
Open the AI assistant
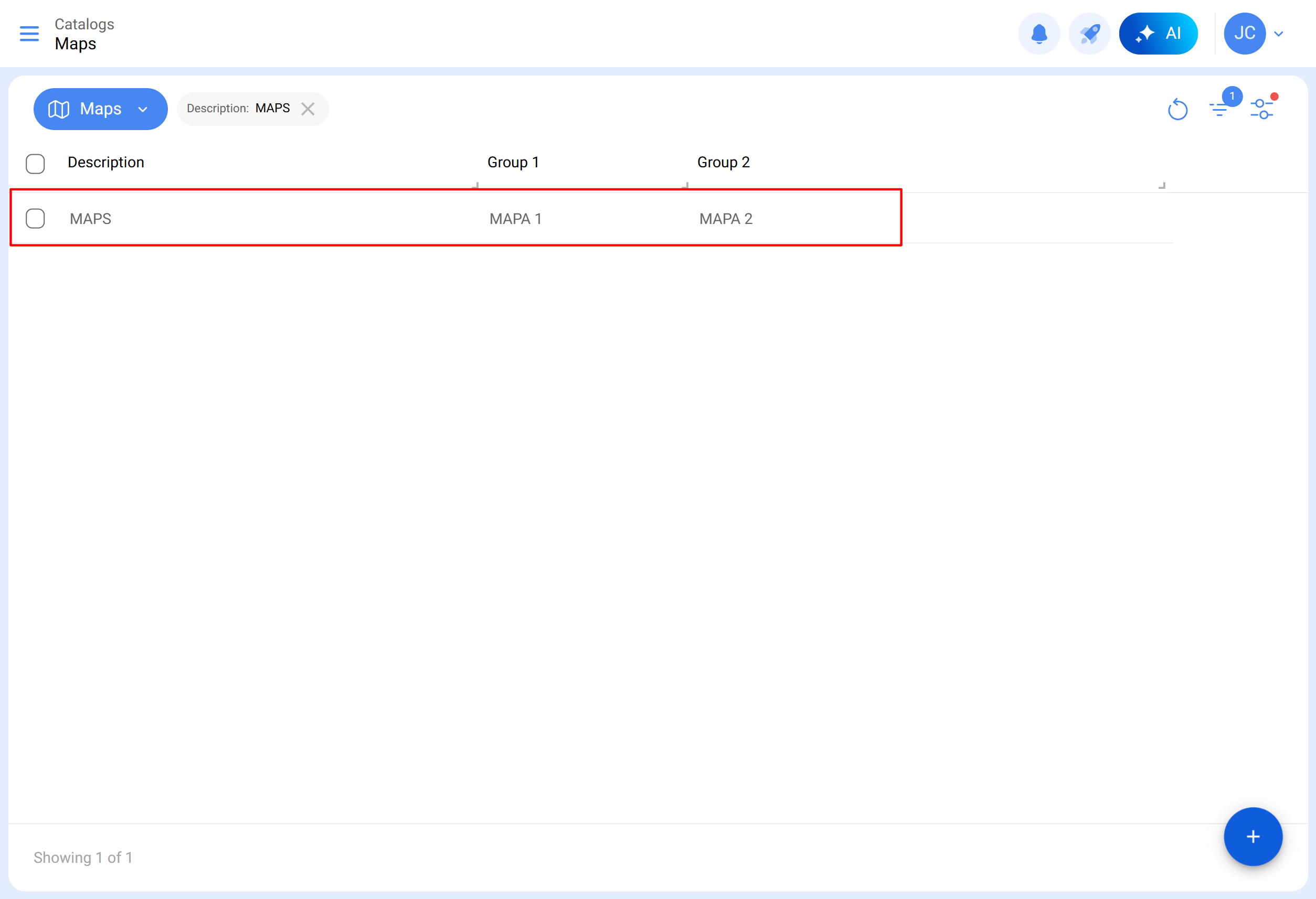[x=1158, y=34]
